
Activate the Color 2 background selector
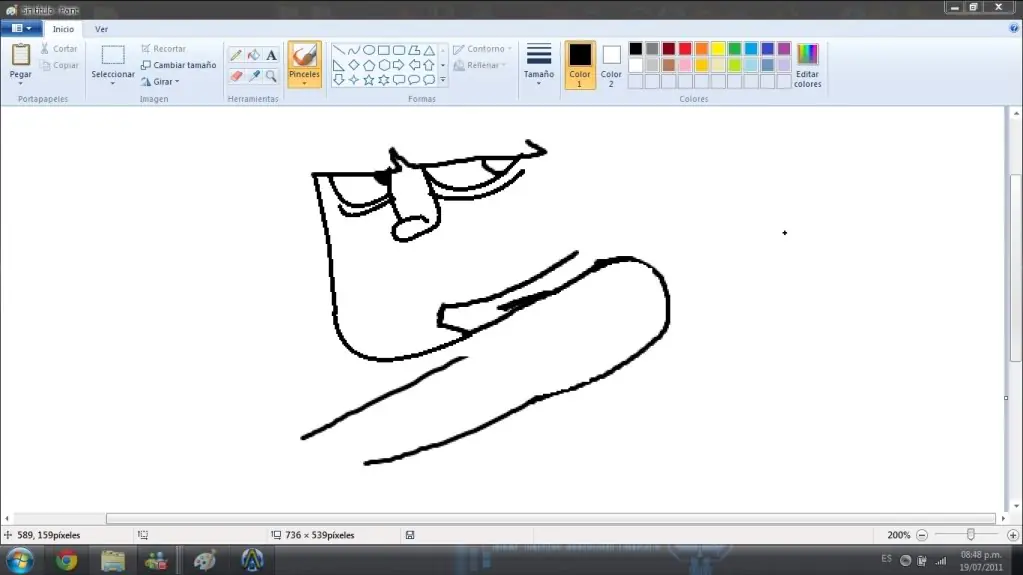(611, 65)
